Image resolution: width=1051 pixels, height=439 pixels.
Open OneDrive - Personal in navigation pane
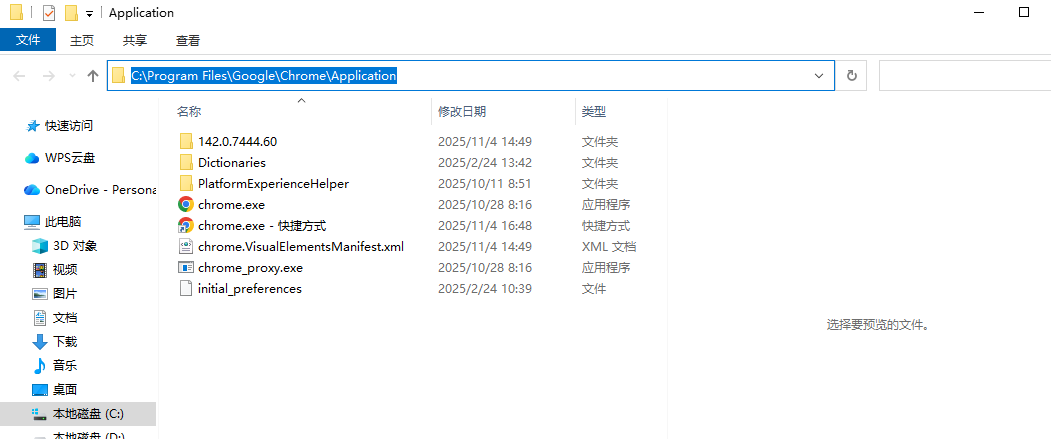(101, 190)
